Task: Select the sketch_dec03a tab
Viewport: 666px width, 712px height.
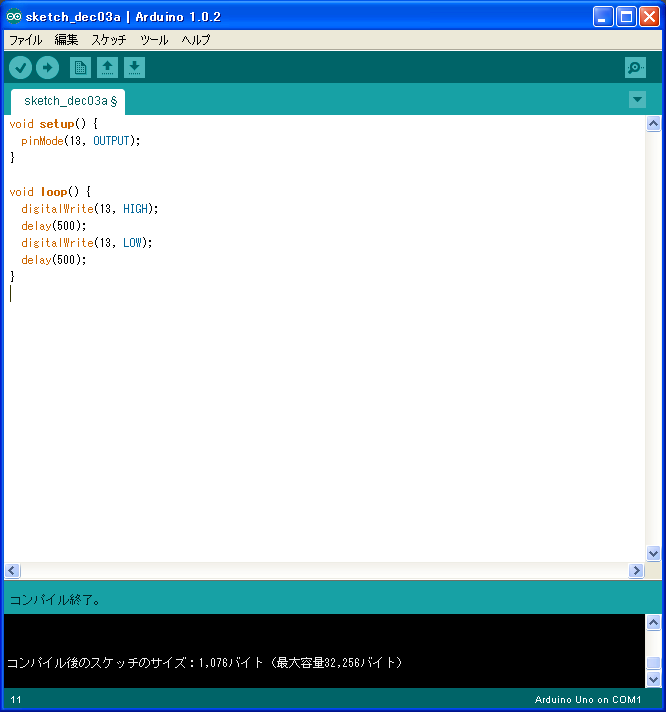Action: pos(68,101)
